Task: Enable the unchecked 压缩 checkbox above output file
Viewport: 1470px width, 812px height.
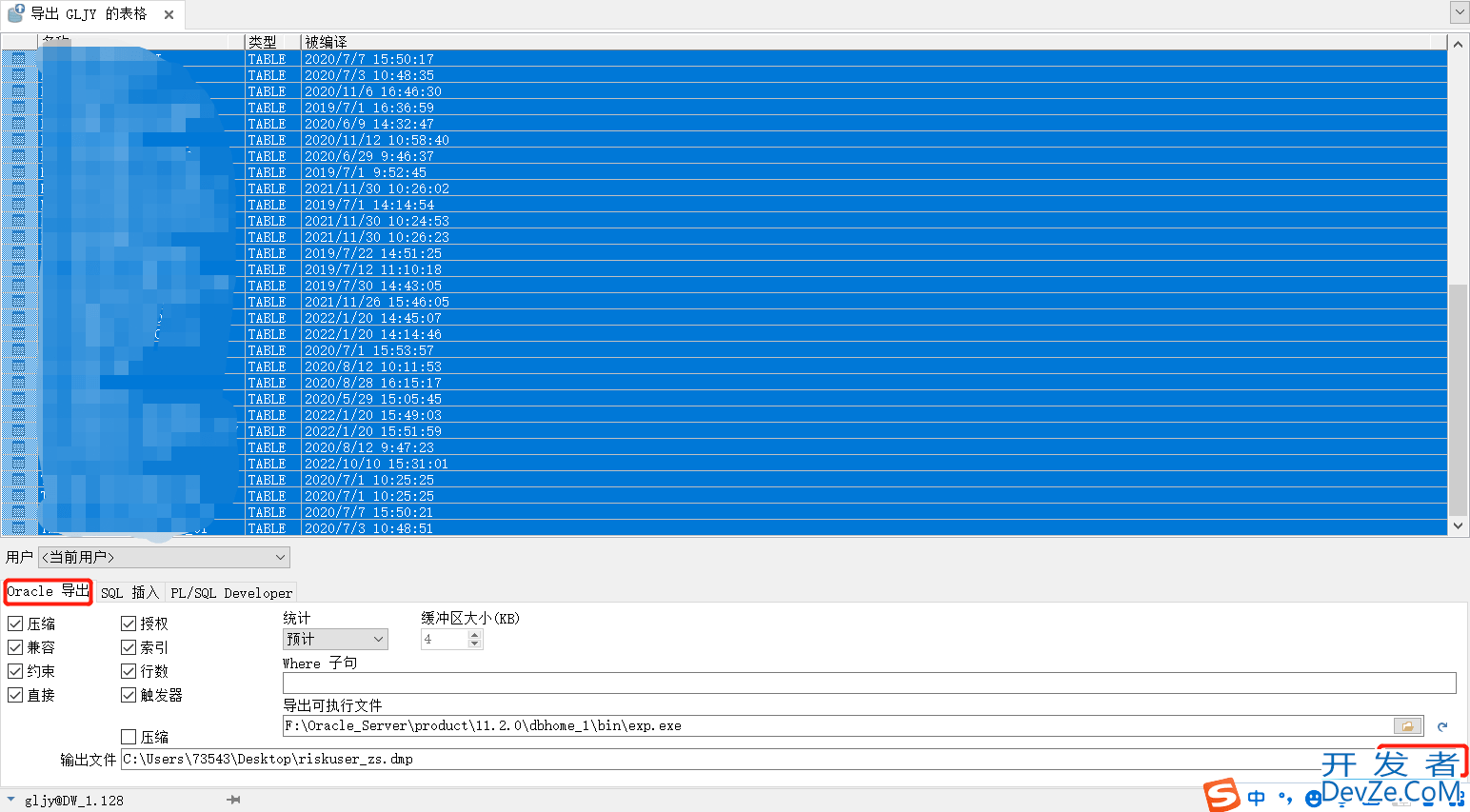Action: [129, 737]
